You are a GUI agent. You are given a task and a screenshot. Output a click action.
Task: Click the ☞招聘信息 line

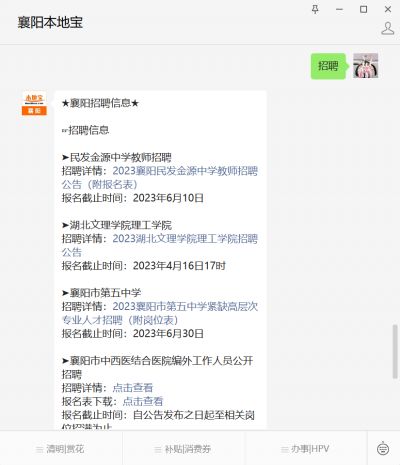(85, 130)
